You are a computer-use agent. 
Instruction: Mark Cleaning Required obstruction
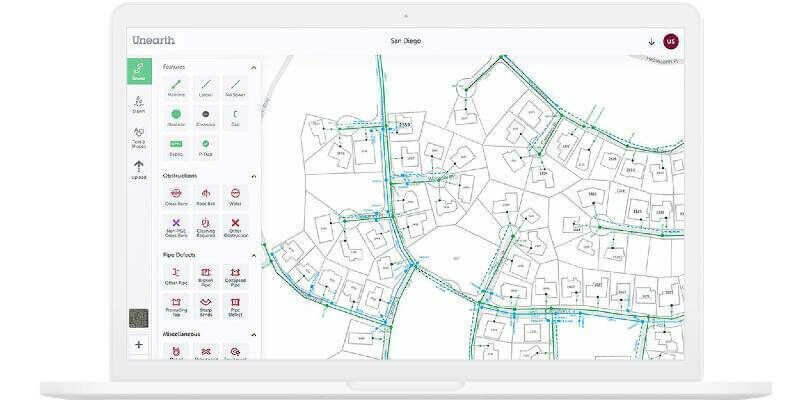[x=206, y=227]
